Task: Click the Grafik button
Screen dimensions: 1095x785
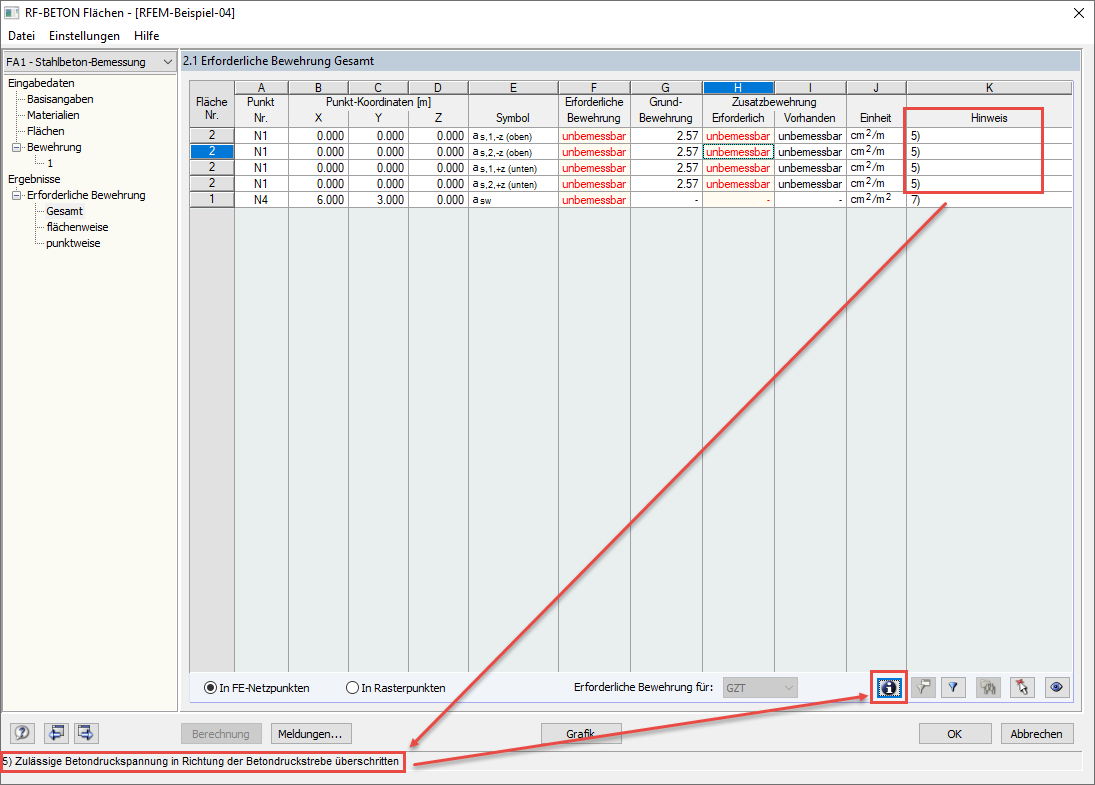Action: [581, 734]
